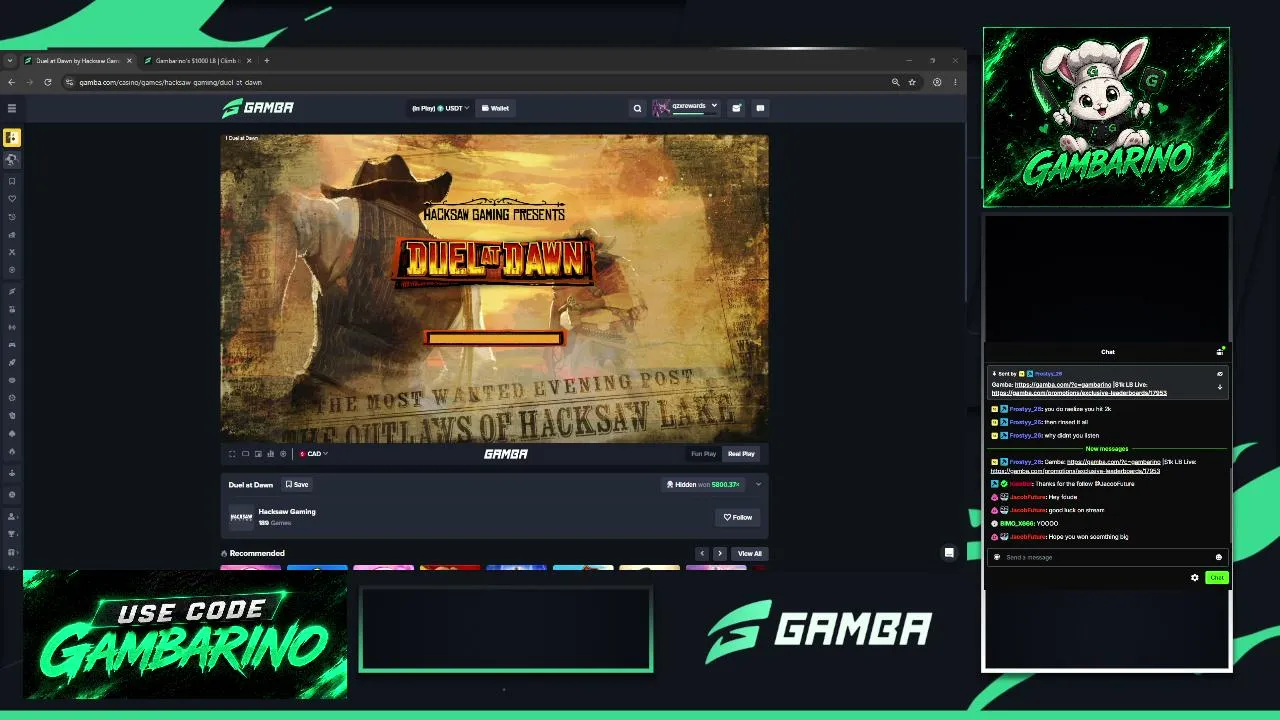This screenshot has height=720, width=1280.
Task: Open the chat bubble icon in Gamba header
Action: [x=760, y=108]
